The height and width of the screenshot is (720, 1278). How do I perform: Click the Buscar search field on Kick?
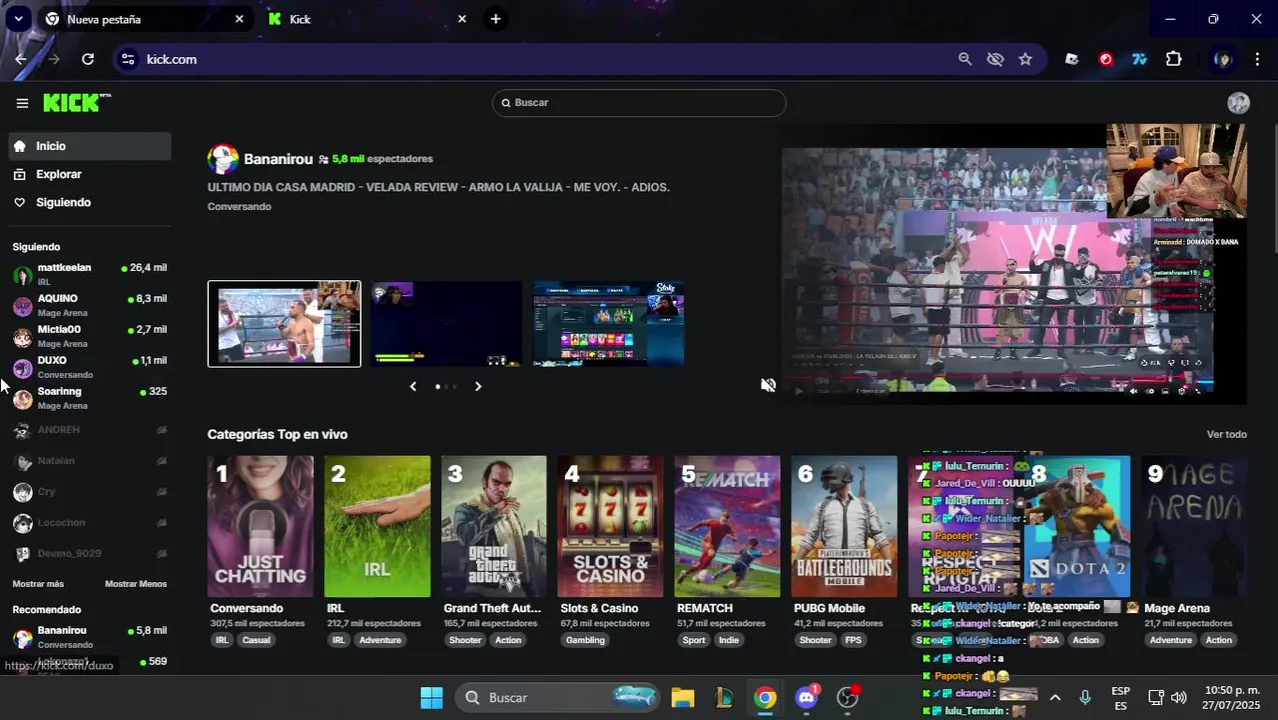pos(639,103)
